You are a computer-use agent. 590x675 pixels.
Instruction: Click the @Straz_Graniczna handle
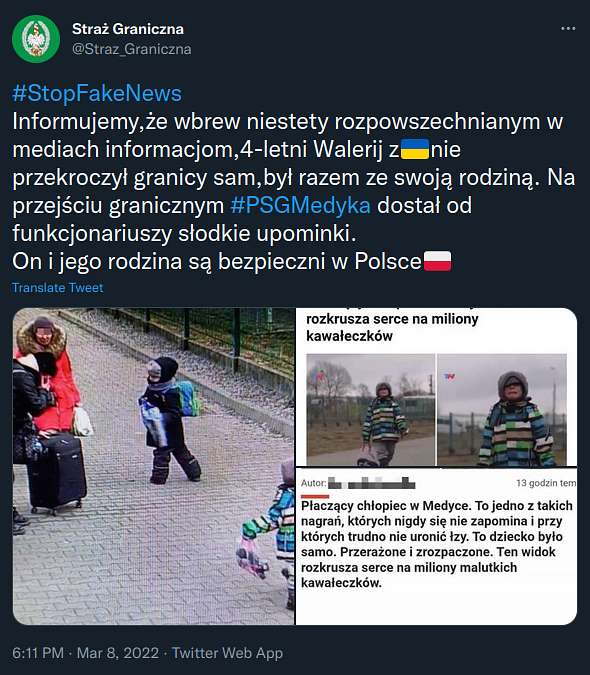click(x=132, y=49)
